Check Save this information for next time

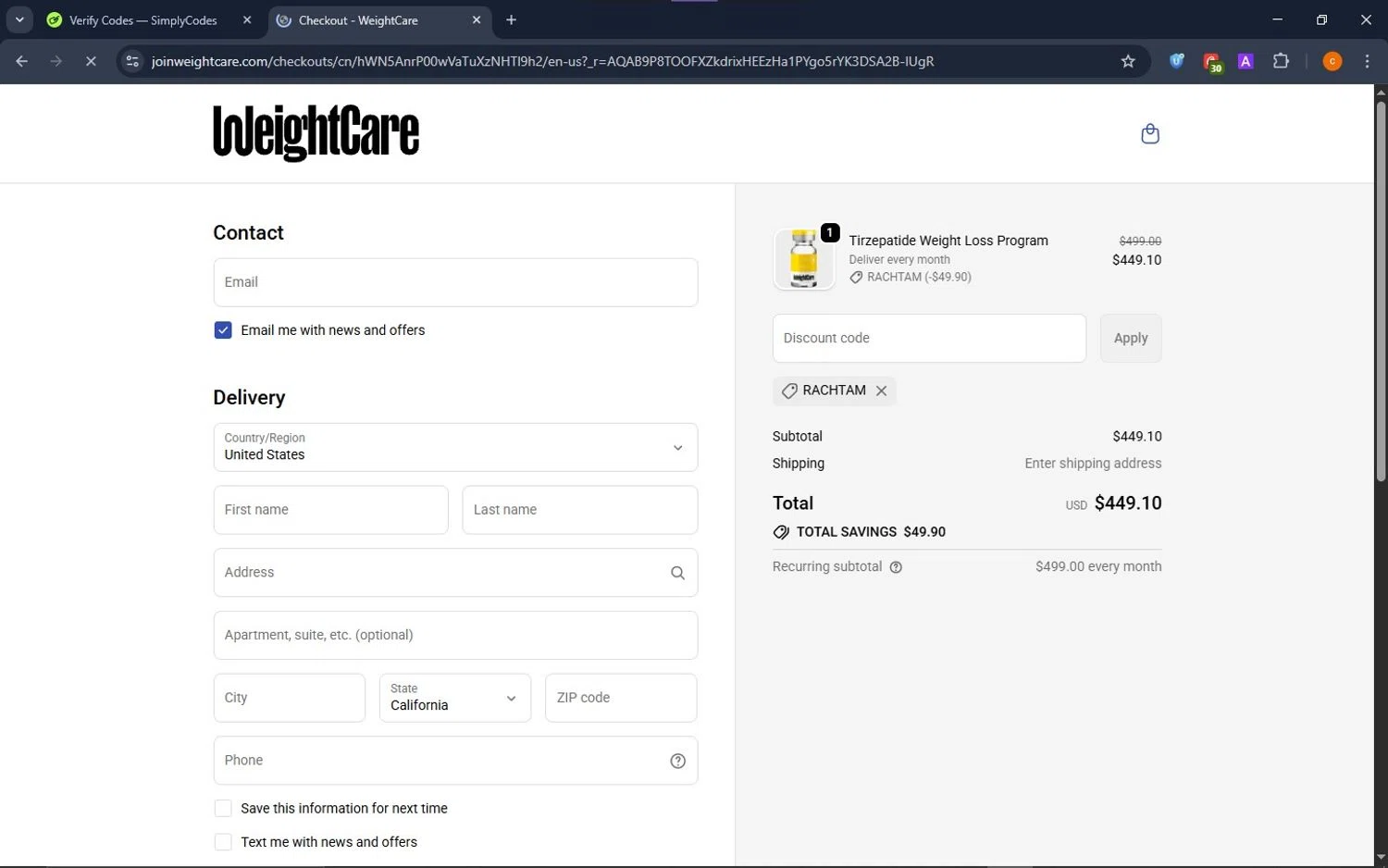pyautogui.click(x=223, y=809)
